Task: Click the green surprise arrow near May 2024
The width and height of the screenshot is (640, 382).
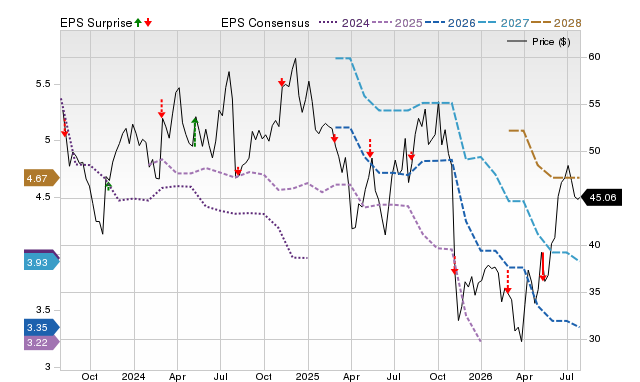Action: 195,131
